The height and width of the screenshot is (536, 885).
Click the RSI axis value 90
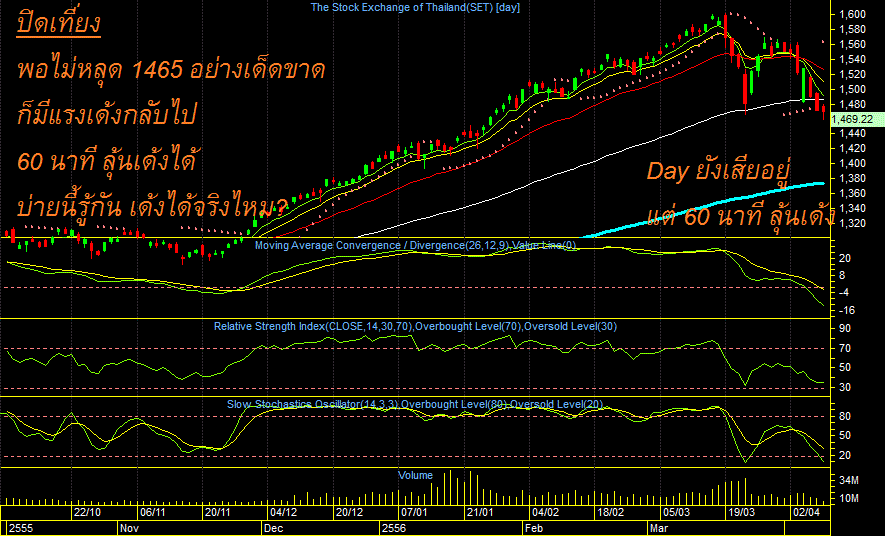[845, 328]
